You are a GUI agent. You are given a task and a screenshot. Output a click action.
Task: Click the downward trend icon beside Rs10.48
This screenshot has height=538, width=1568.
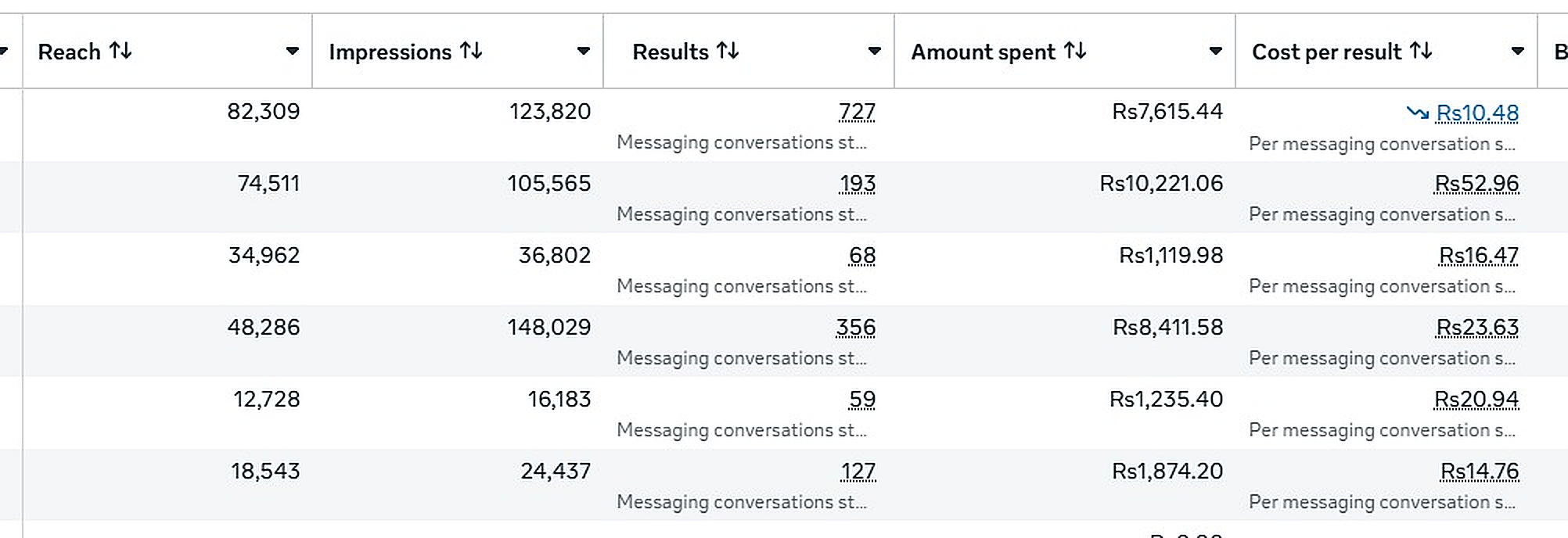tap(1417, 113)
